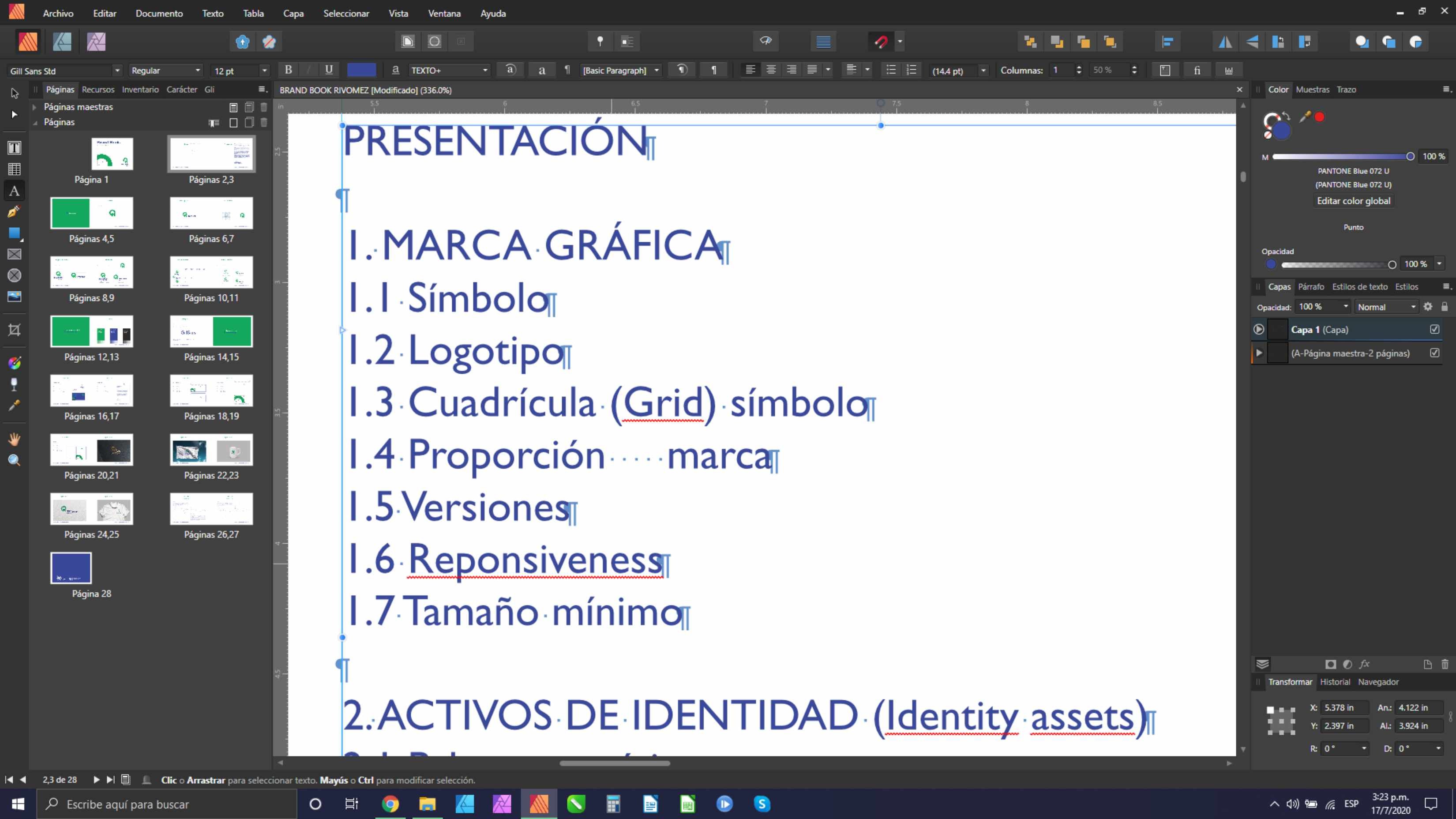
Task: Select the Zoom tool icon
Action: (x=14, y=460)
